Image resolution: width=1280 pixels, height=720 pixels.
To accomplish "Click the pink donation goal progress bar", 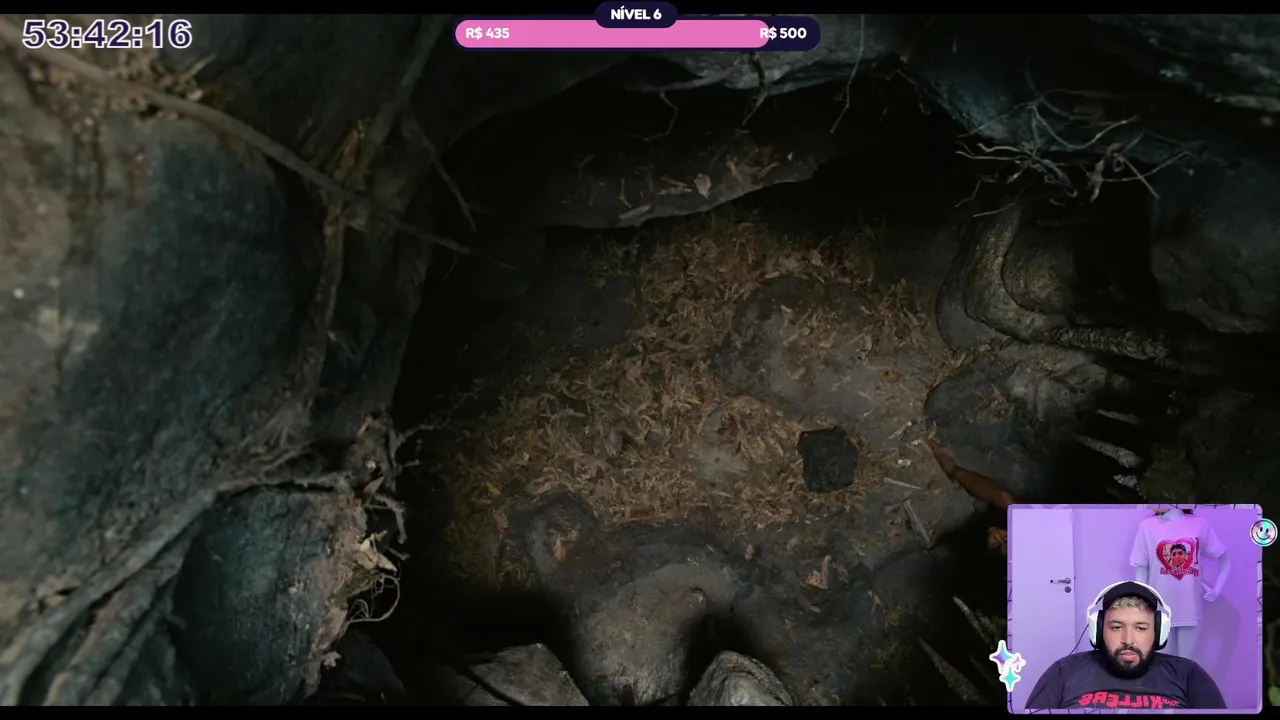I will 637,33.
